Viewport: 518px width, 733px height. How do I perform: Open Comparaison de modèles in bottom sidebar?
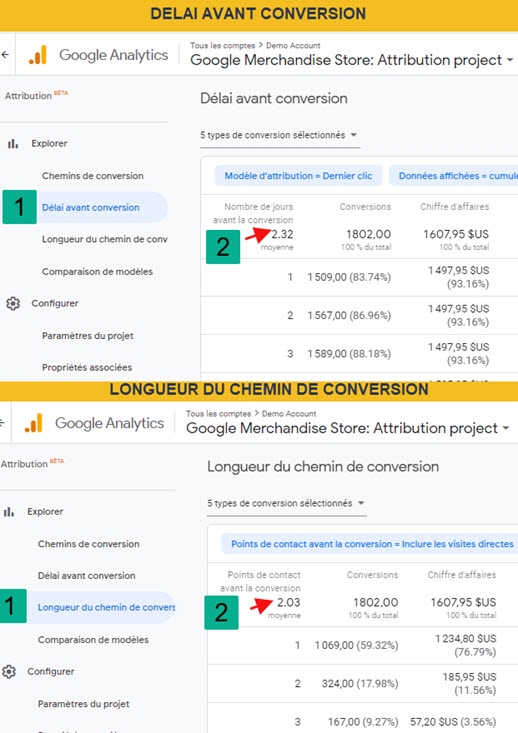[x=93, y=640]
